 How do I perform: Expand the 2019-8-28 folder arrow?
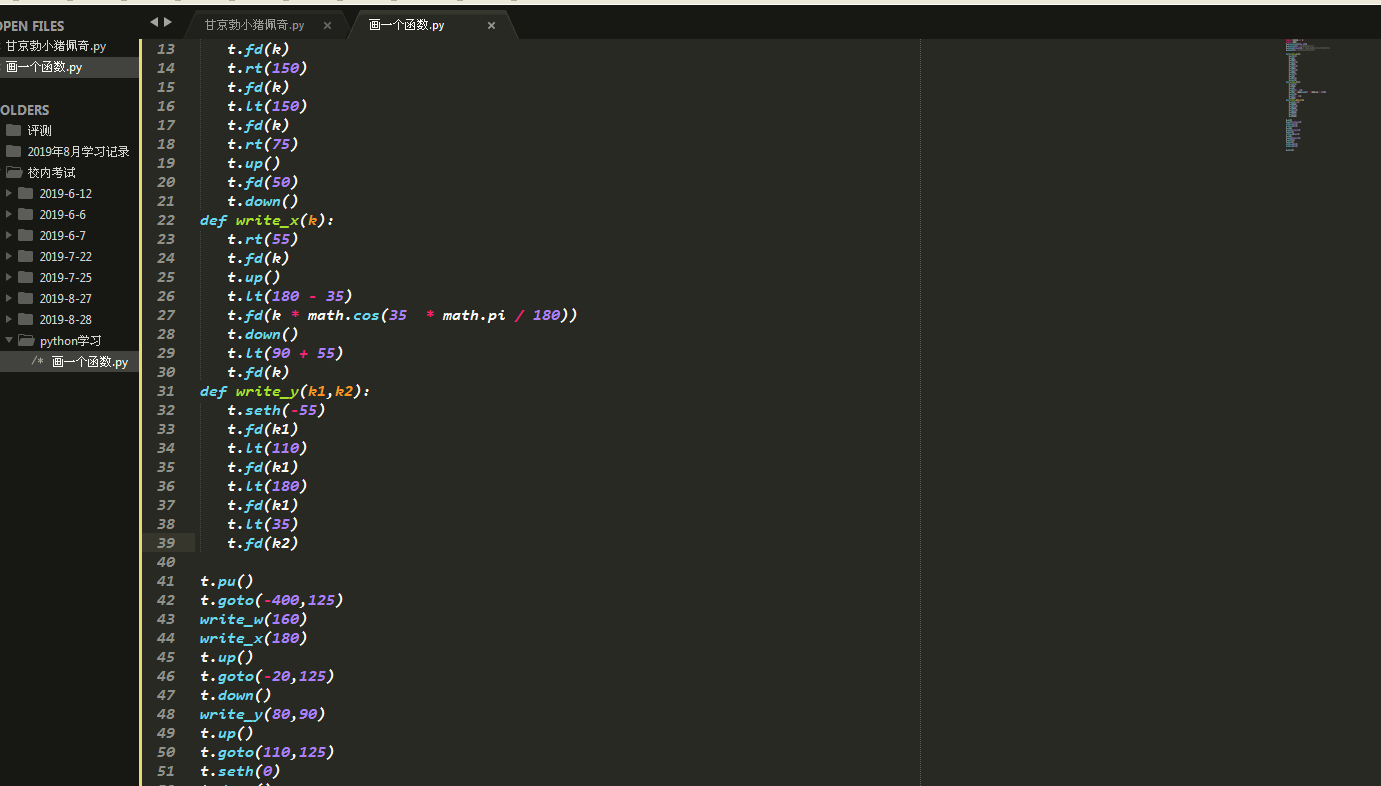[9, 319]
